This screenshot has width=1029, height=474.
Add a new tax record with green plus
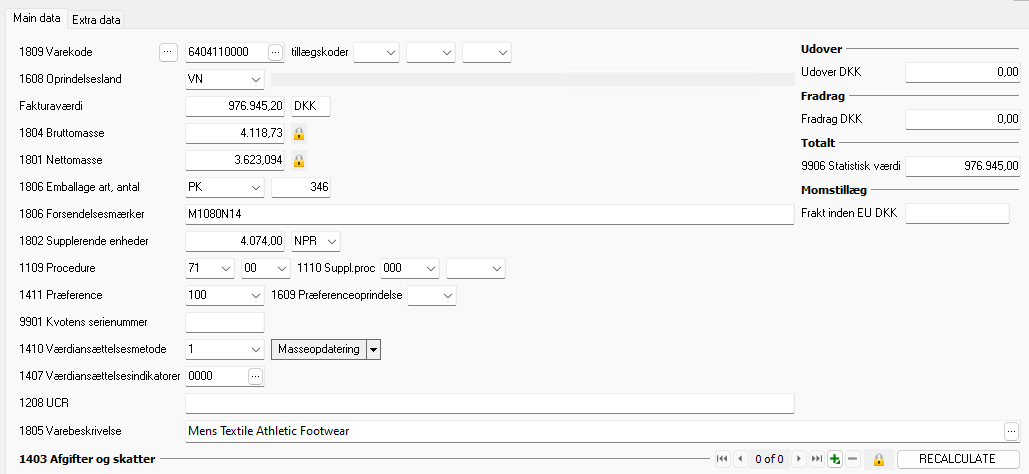834,459
